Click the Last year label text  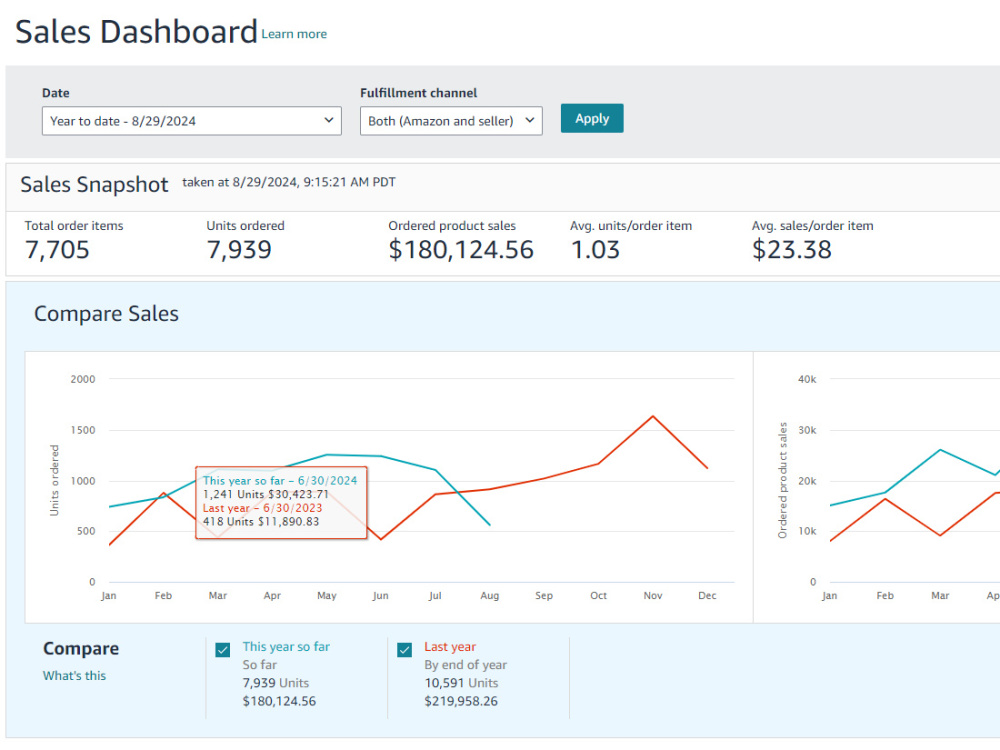[x=450, y=647]
